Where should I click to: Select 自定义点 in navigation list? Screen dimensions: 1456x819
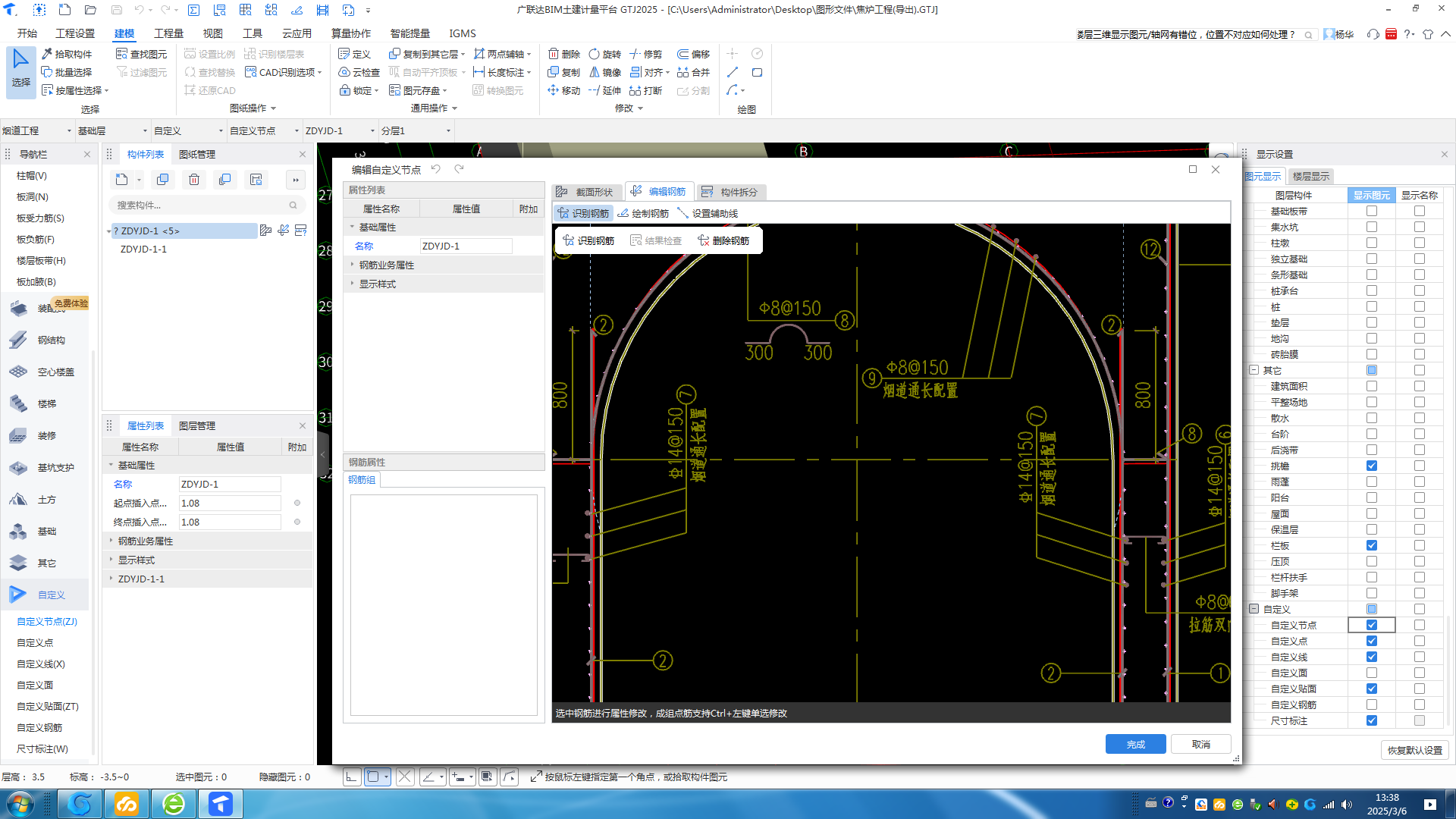35,642
